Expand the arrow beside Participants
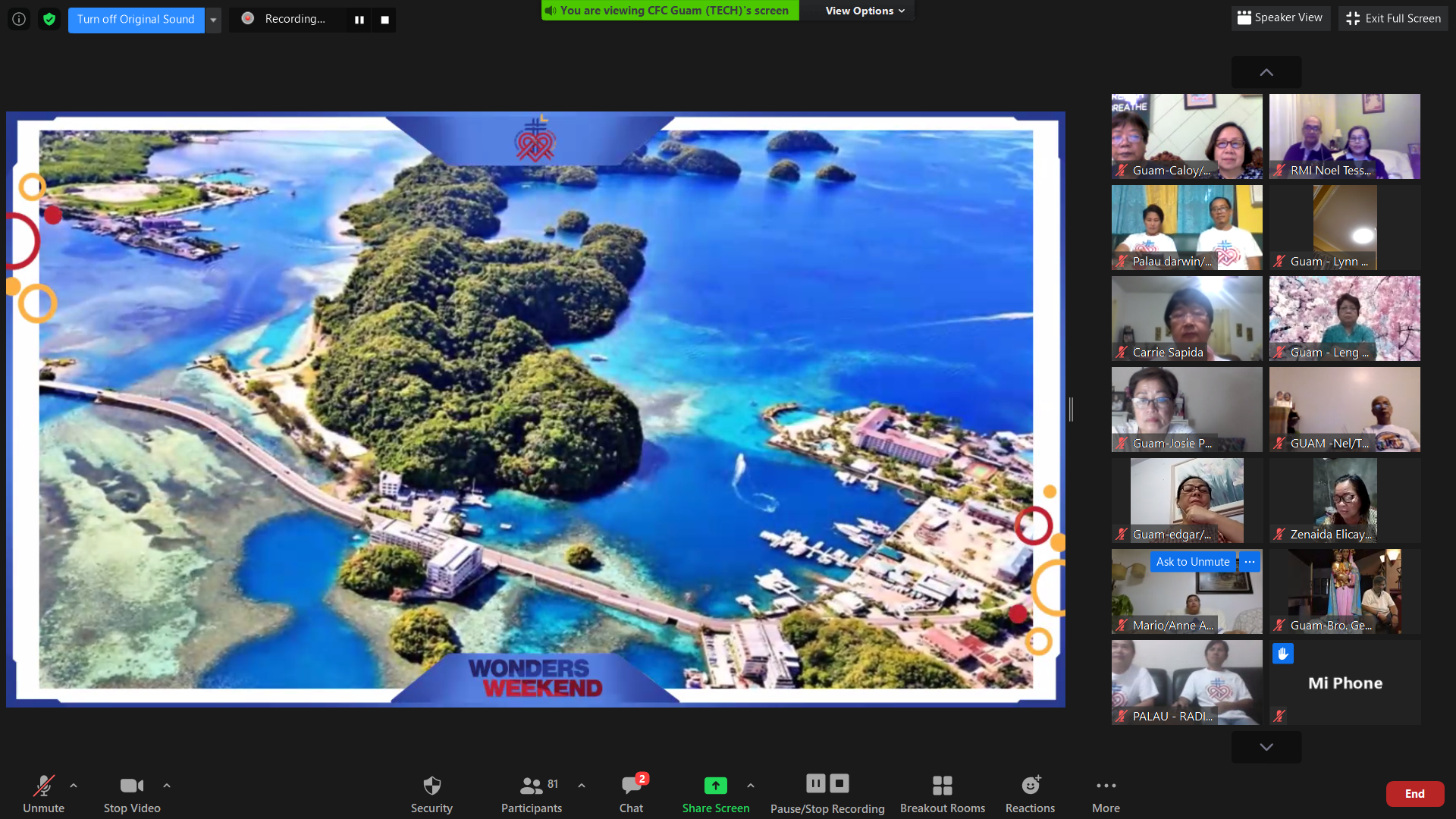The image size is (1456, 819). tap(582, 786)
